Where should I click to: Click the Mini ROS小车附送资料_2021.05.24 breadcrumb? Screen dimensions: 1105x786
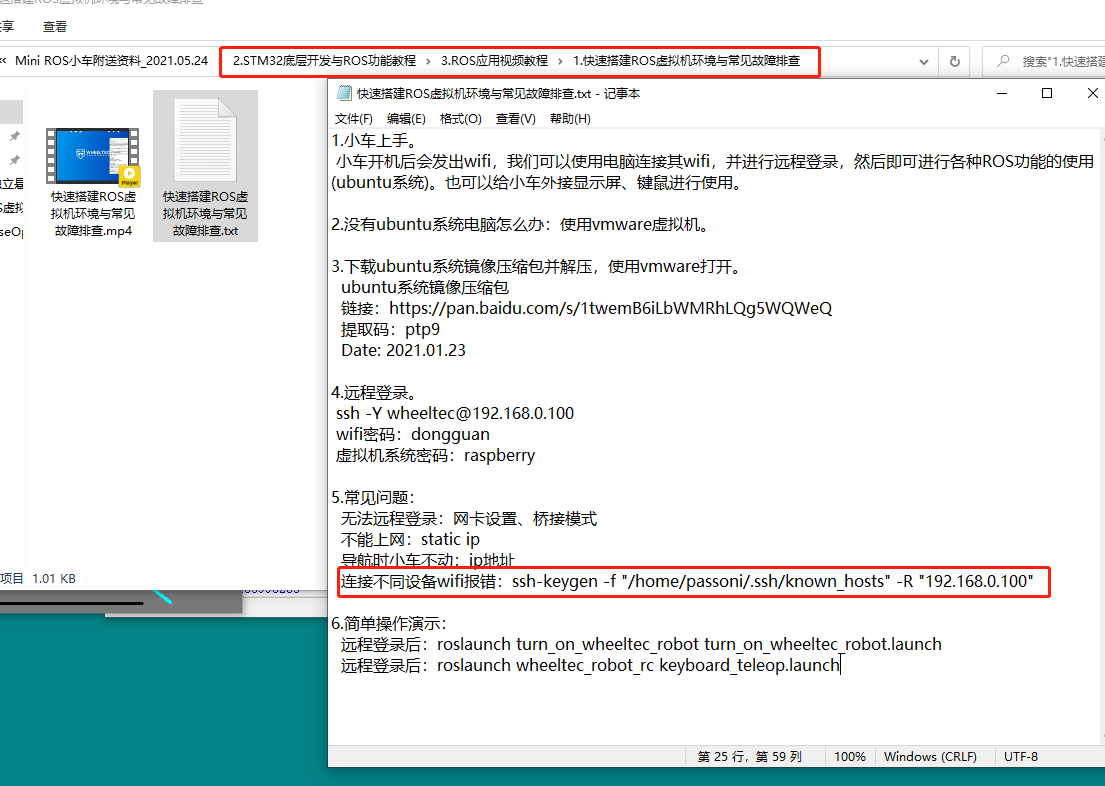[111, 61]
